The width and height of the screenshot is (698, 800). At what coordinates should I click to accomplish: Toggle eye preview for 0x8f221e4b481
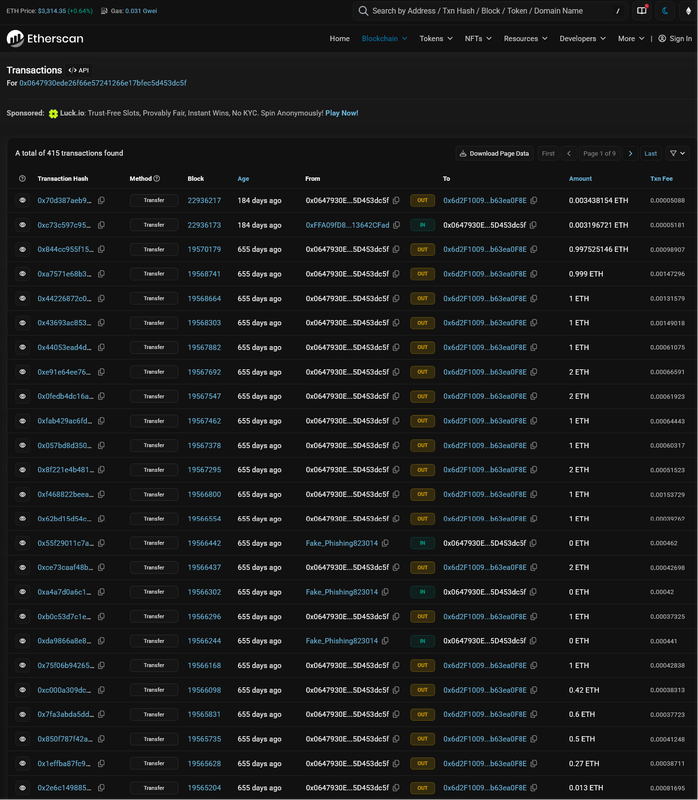tap(22, 470)
